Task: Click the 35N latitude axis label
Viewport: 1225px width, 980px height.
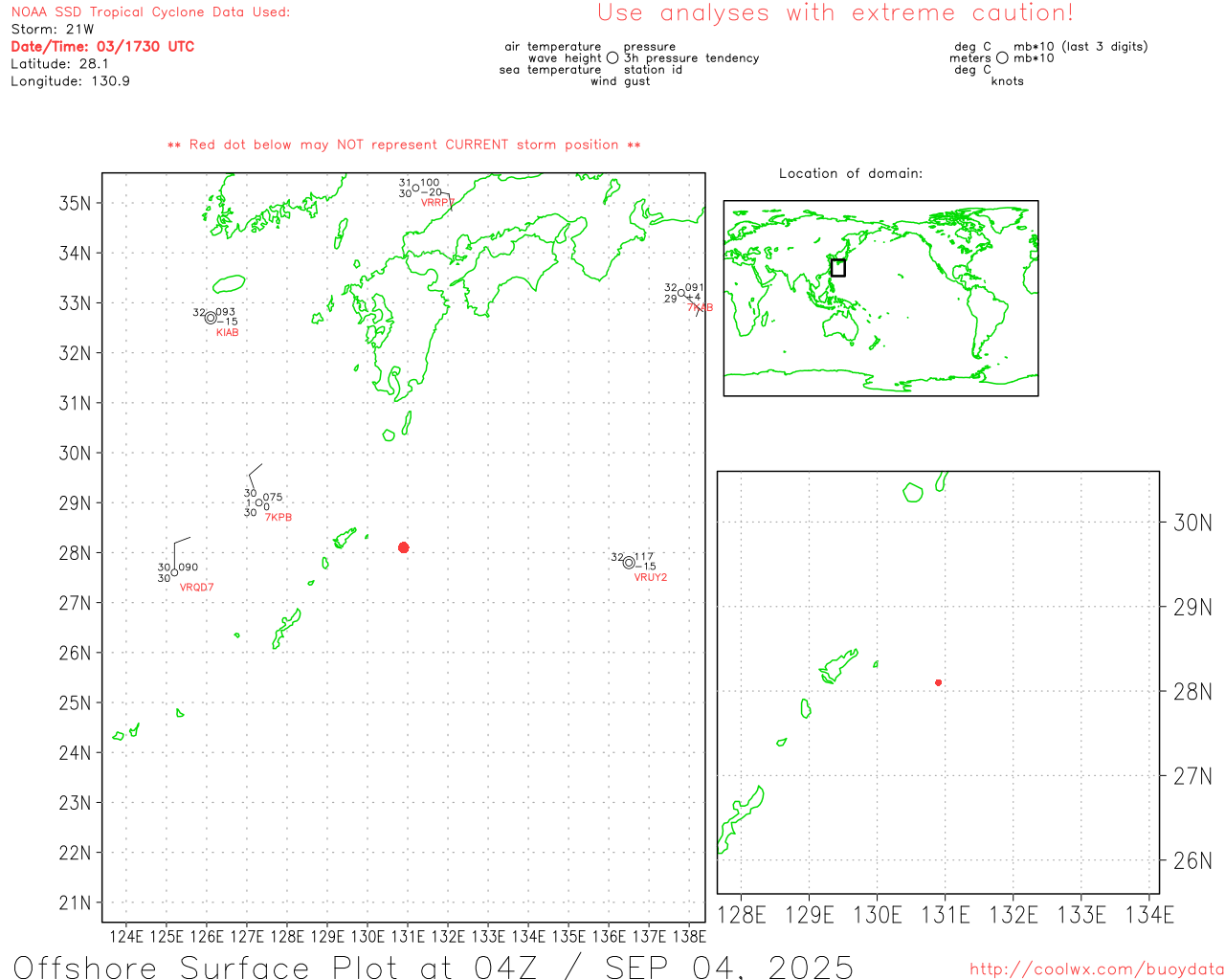Action: click(76, 204)
